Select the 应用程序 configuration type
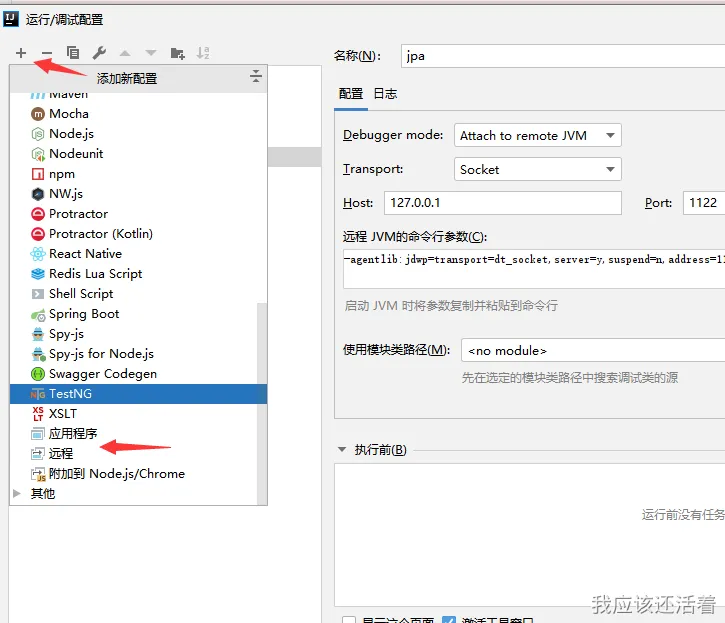 click(x=134, y=433)
